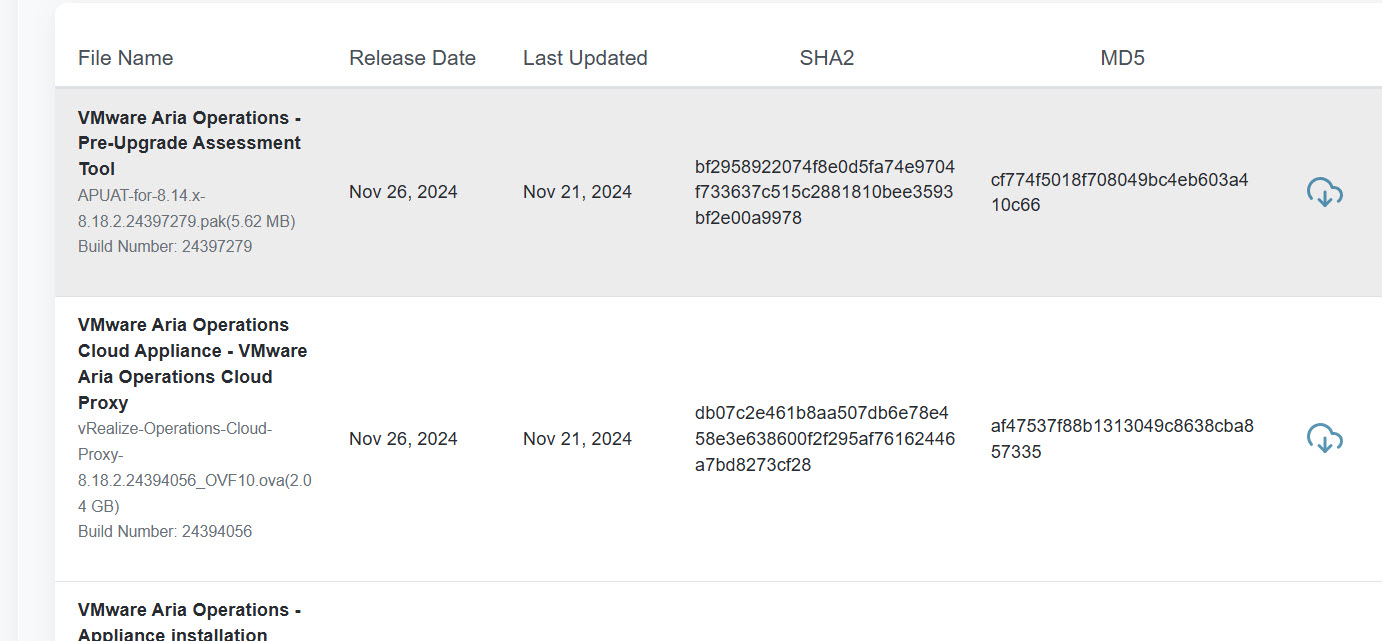The image size is (1382, 641).
Task: Select the Appliance installation row title
Action: [190, 622]
